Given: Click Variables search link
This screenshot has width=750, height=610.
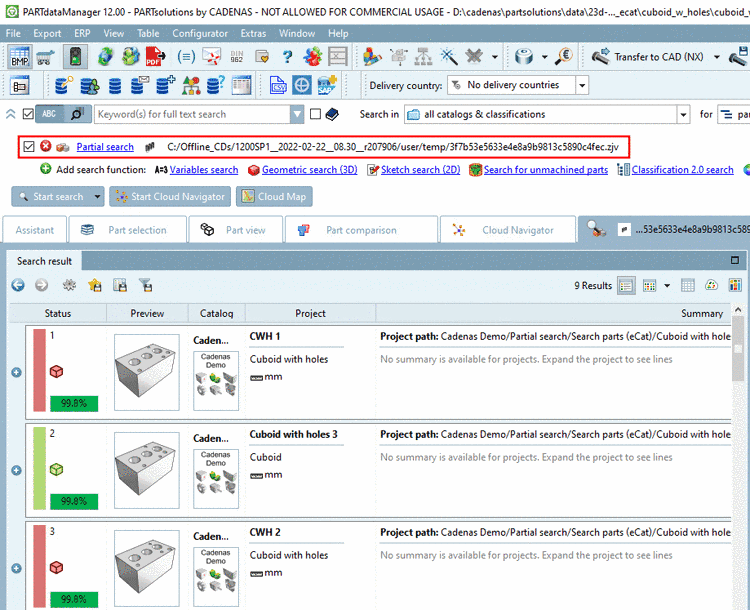Looking at the screenshot, I should pos(204,170).
